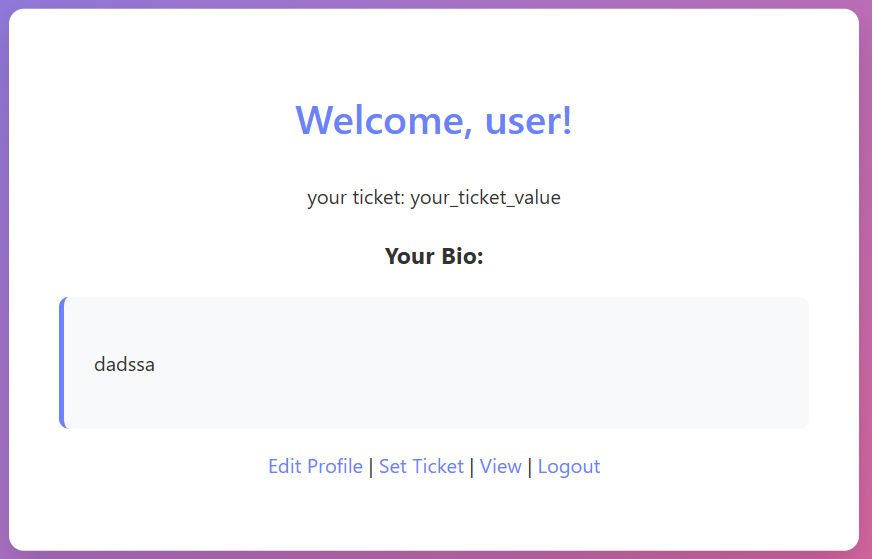Click the word "Profile" in Edit Profile
The height and width of the screenshot is (559, 872).
tap(334, 466)
